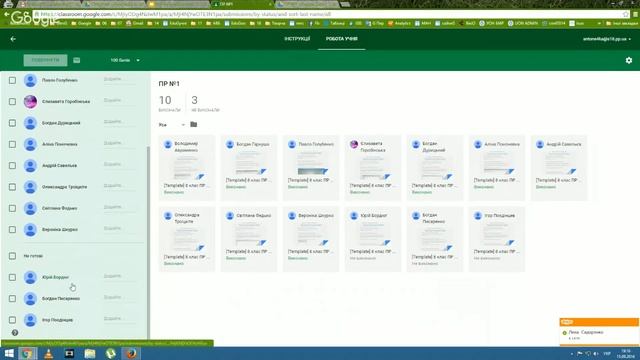Open Ігор Поздняцев's submission card
Screen dimensions: 640x360
click(497, 239)
